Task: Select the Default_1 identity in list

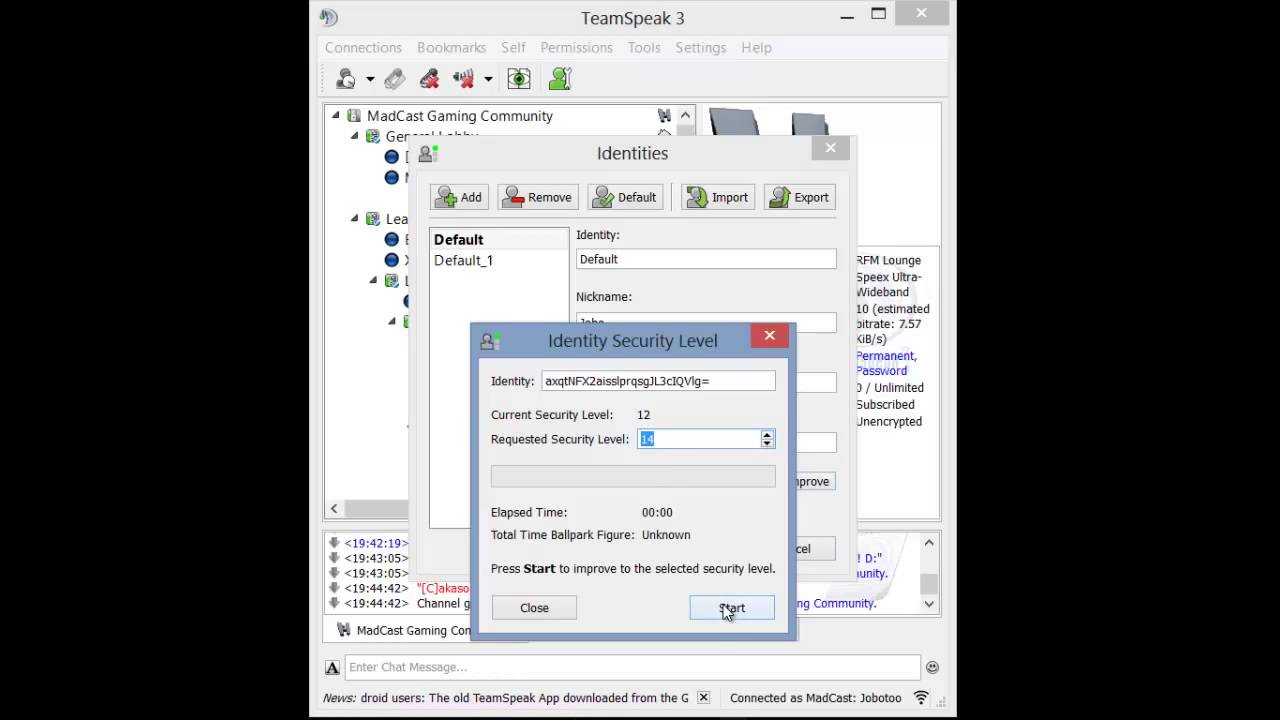Action: pyautogui.click(x=499, y=260)
